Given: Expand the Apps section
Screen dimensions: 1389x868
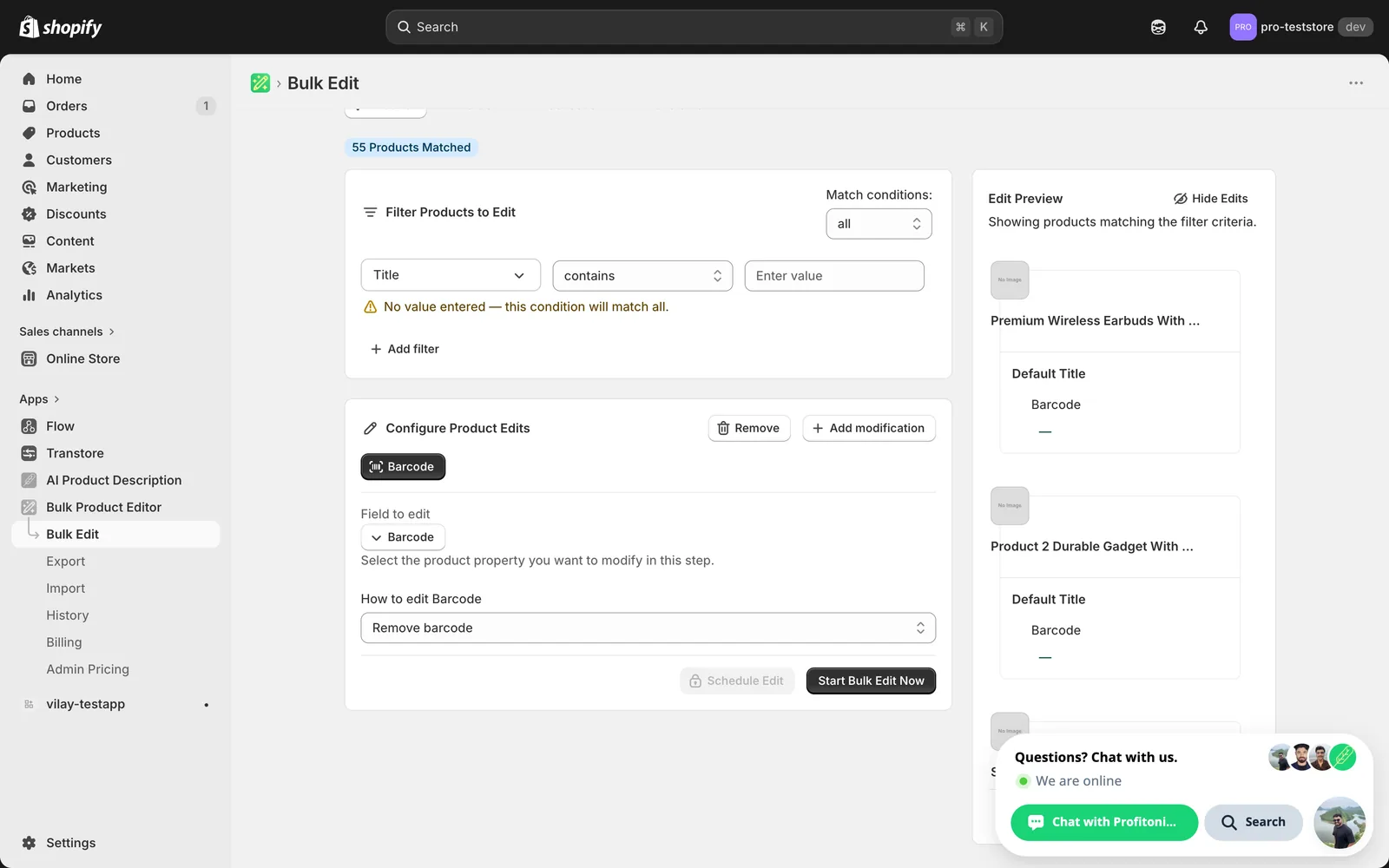Looking at the screenshot, I should tap(39, 399).
